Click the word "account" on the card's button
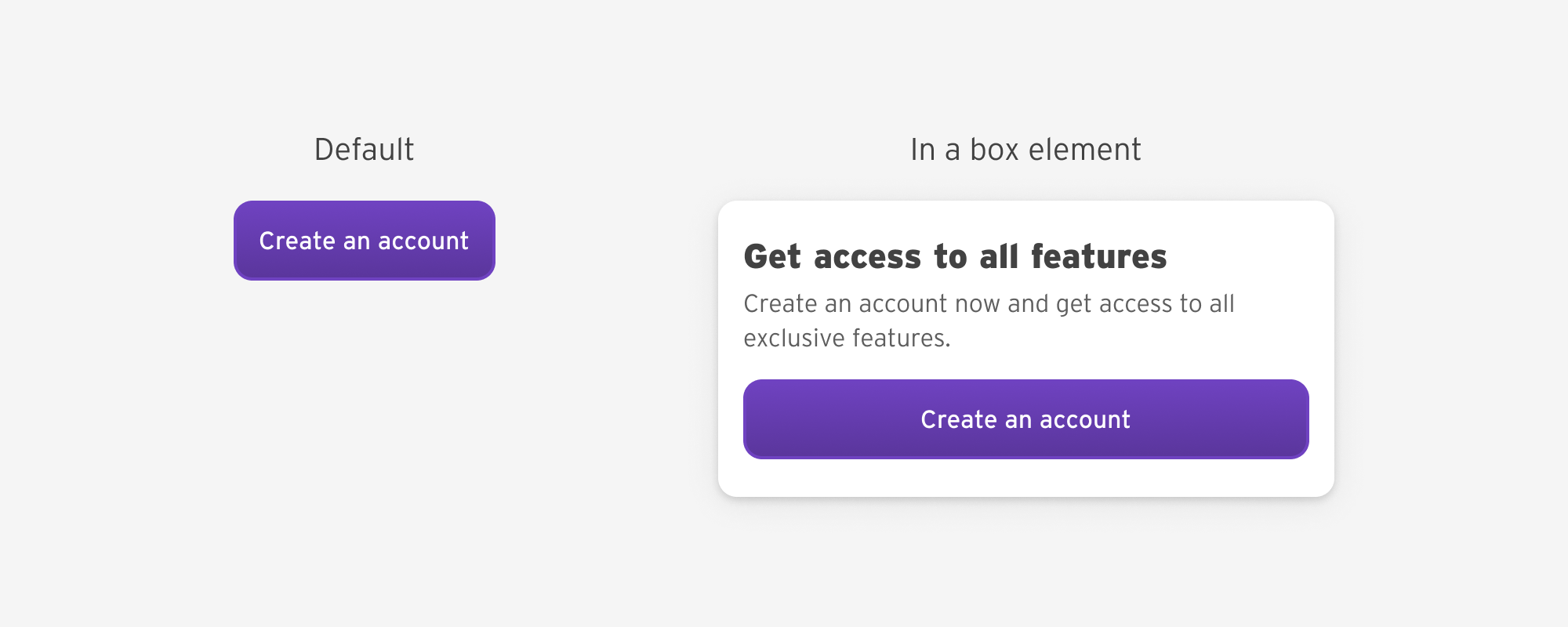This screenshot has height=627, width=1568. coord(1085,419)
